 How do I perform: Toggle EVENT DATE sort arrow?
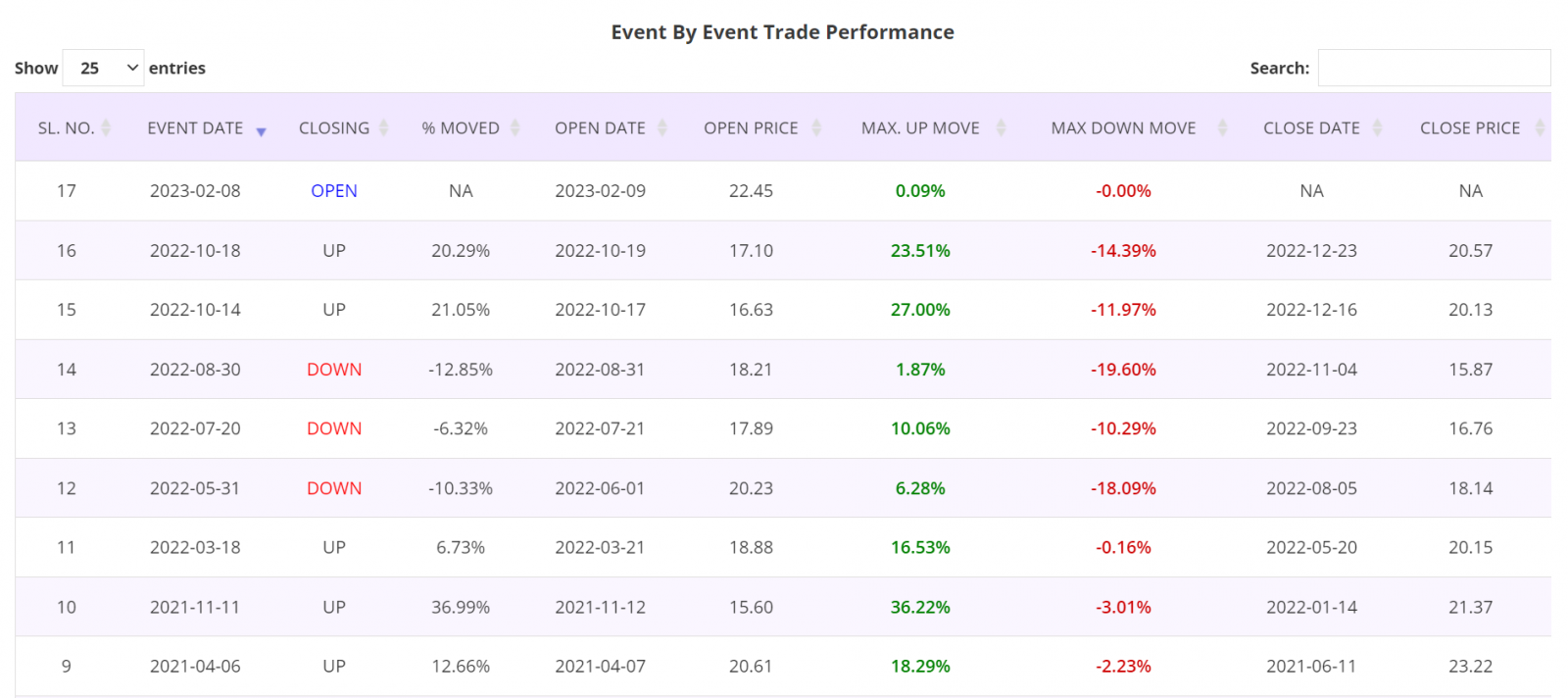pyautogui.click(x=261, y=131)
